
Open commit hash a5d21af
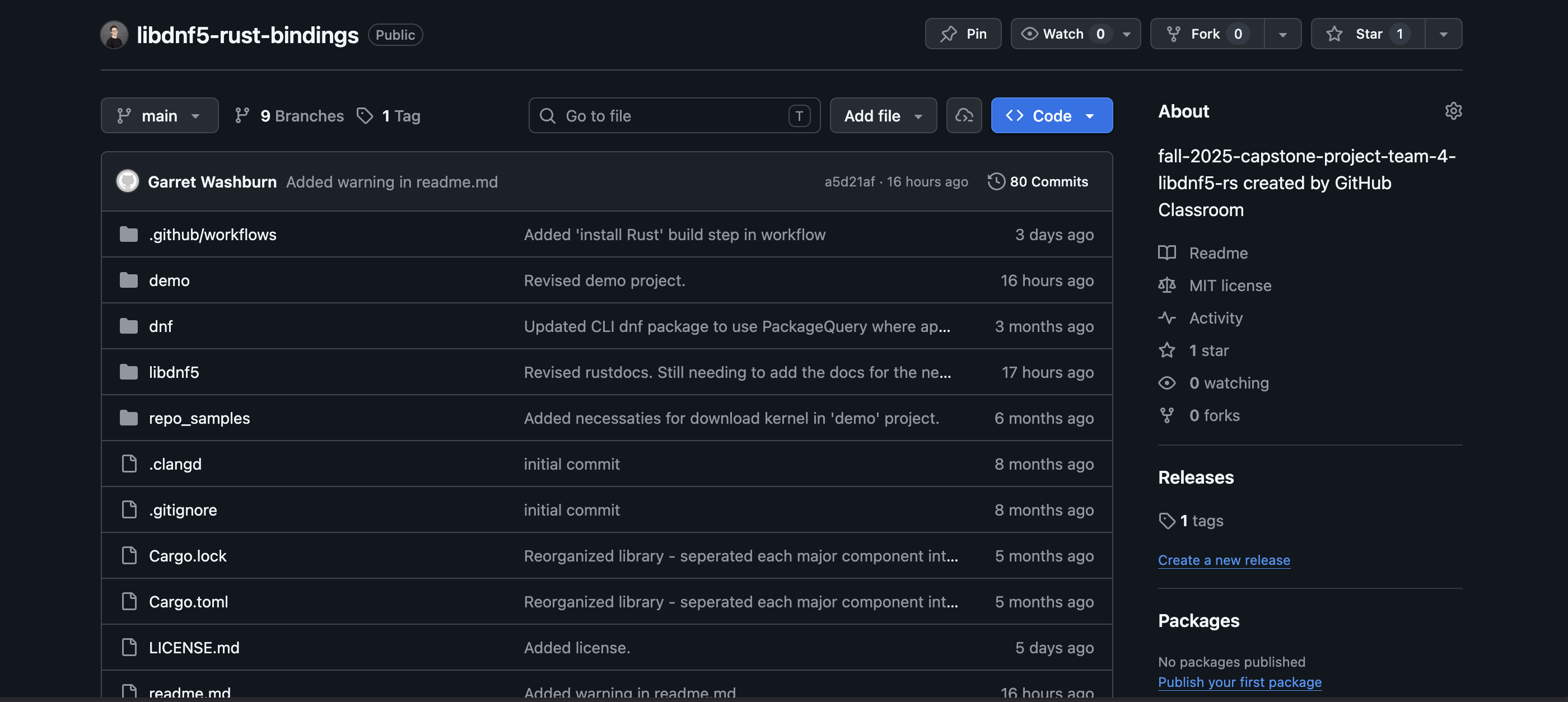[849, 182]
